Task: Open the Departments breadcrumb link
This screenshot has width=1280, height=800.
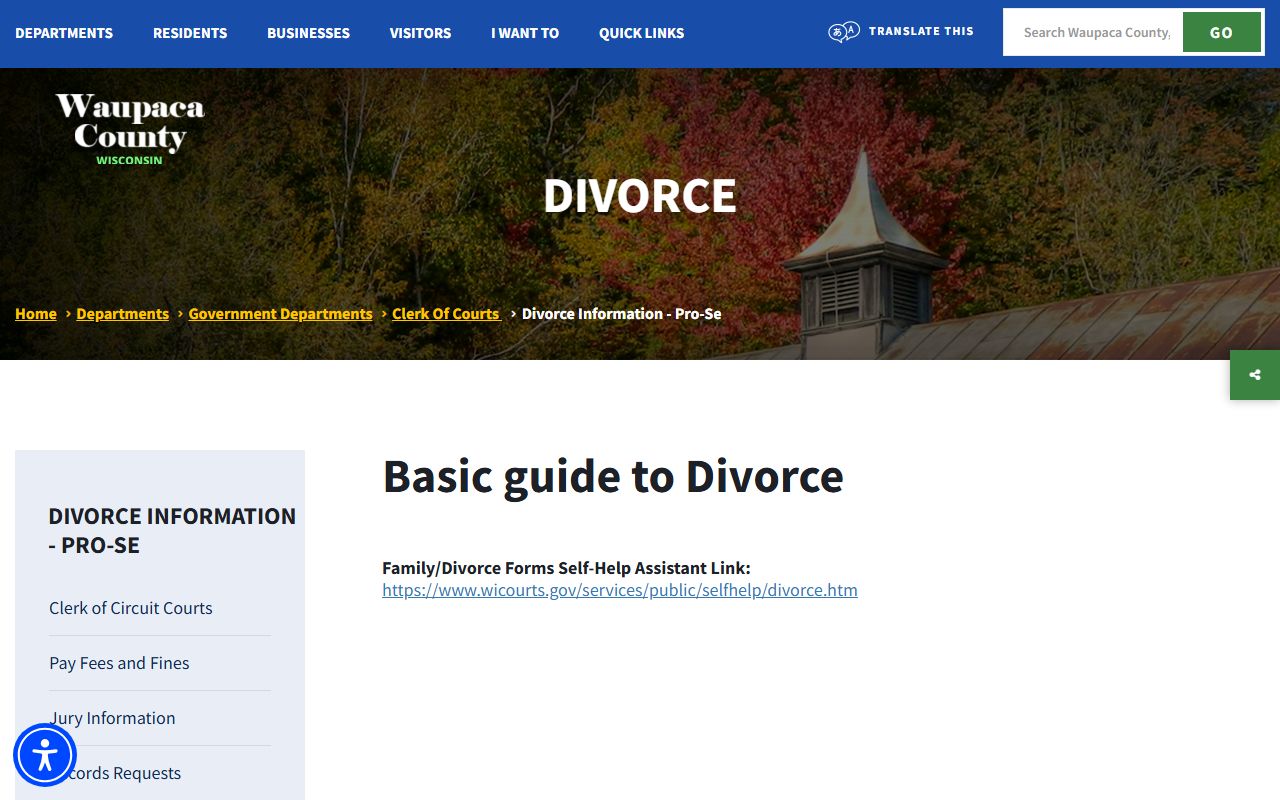Action: [x=122, y=314]
